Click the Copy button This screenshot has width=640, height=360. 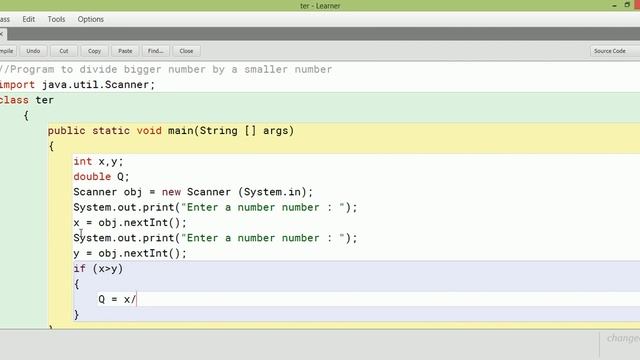pyautogui.click(x=94, y=51)
